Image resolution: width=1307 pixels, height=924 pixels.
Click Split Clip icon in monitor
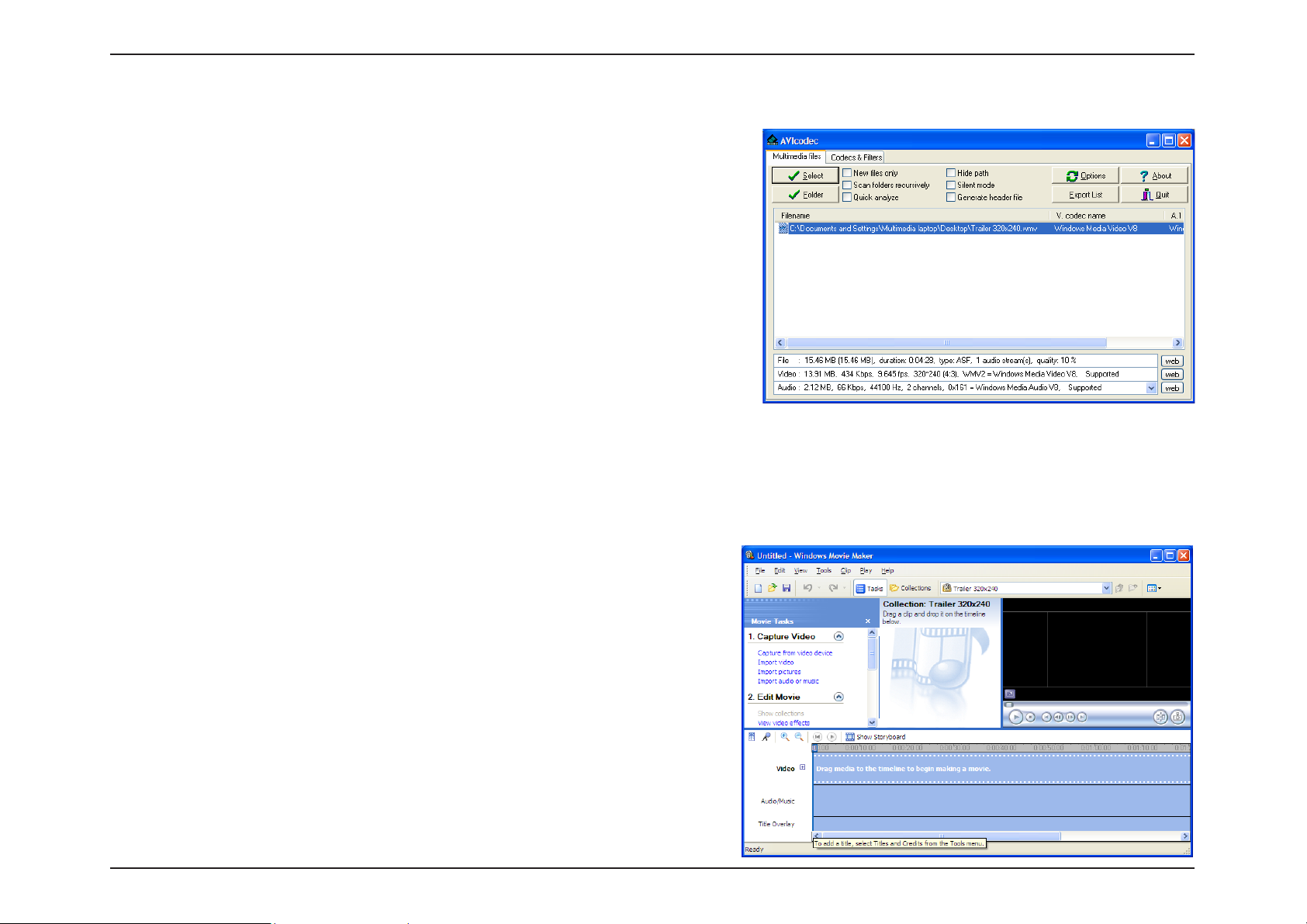[x=1160, y=717]
